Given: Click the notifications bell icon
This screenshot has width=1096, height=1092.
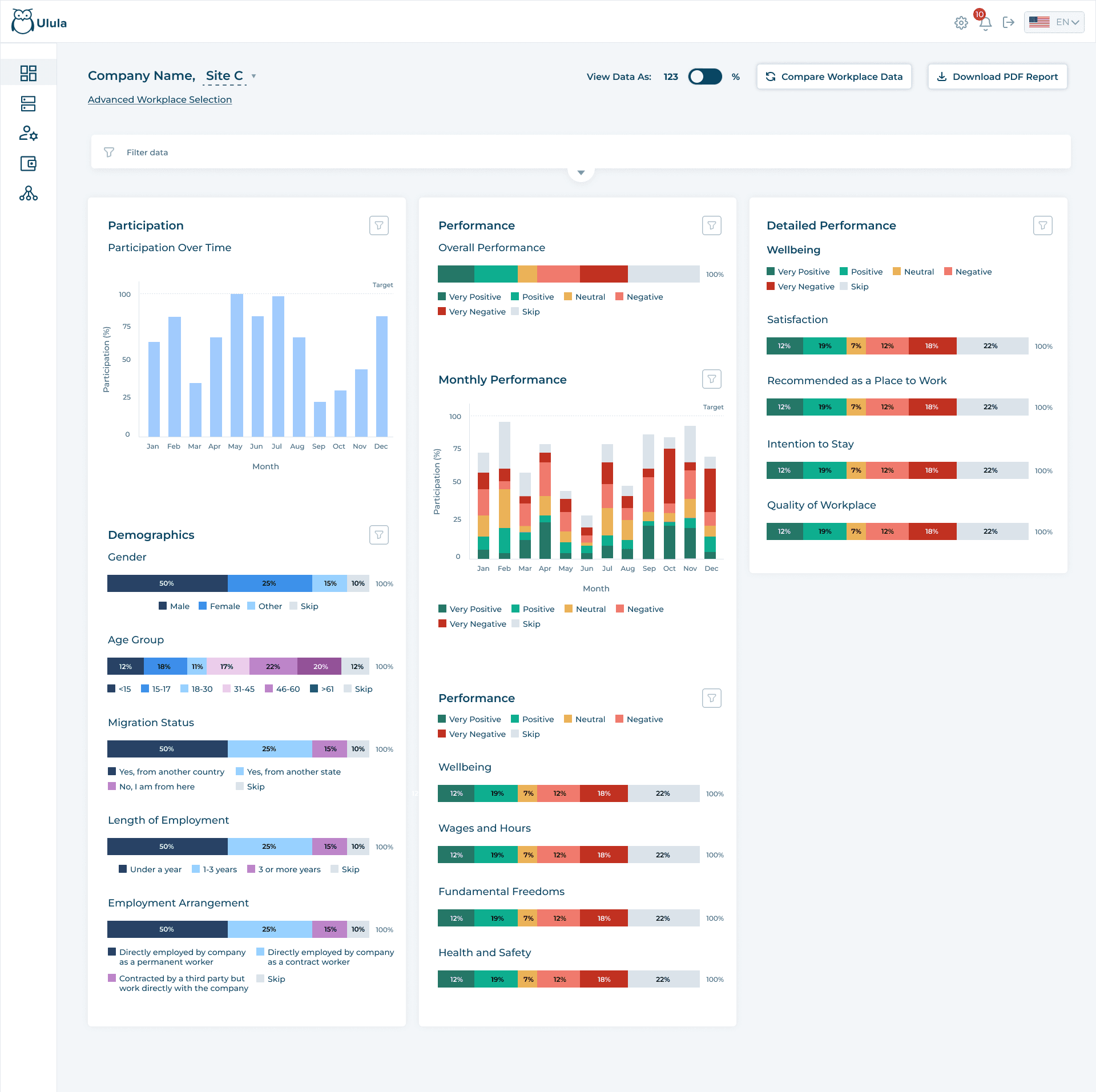Looking at the screenshot, I should (x=985, y=23).
